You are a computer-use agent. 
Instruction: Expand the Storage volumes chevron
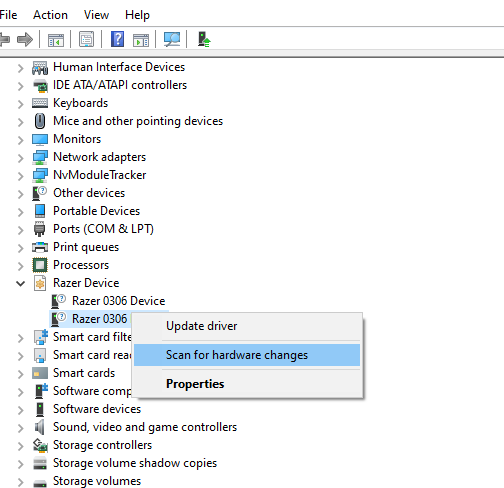(21, 482)
